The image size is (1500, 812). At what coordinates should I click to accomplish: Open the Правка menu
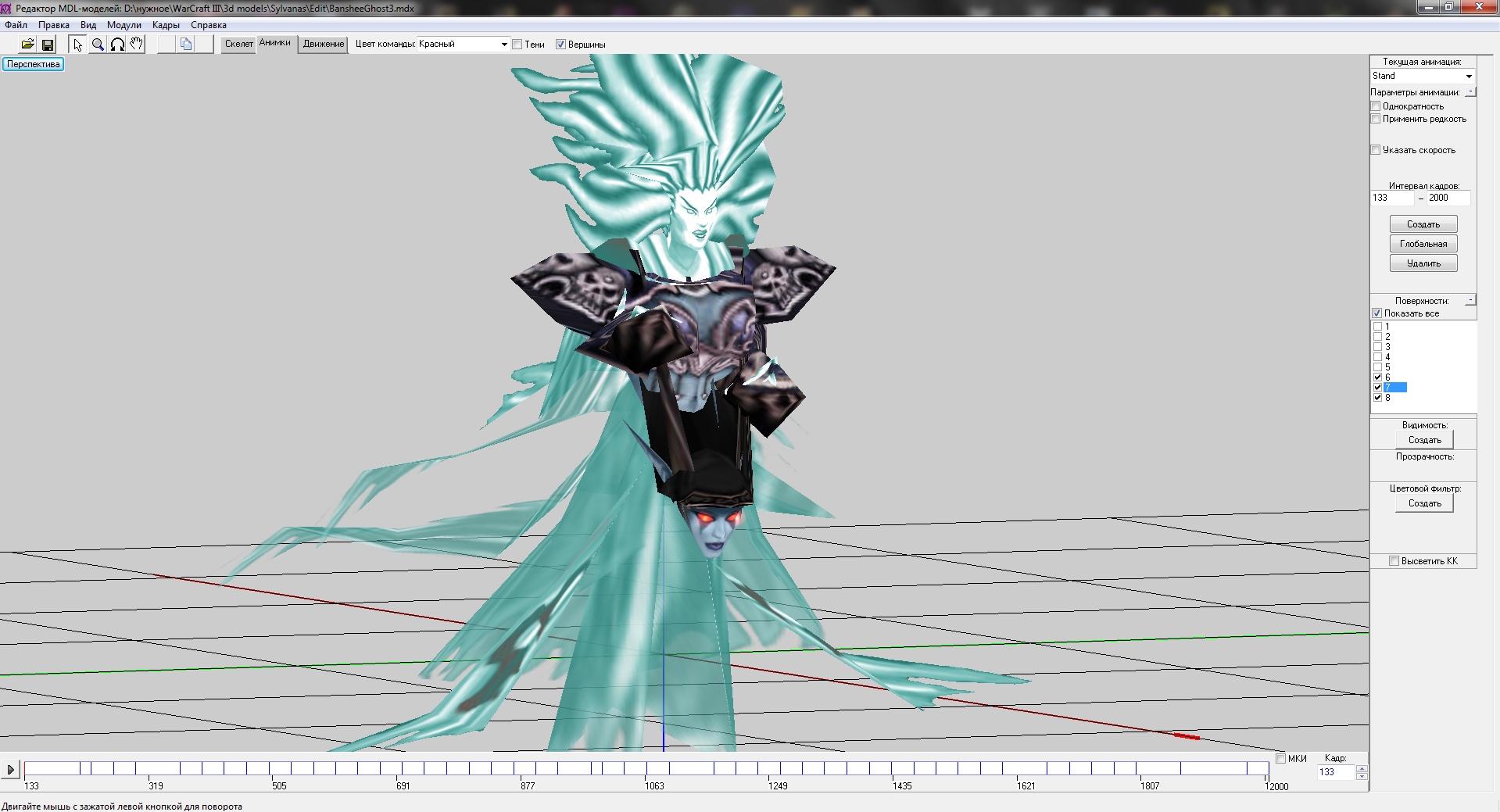[54, 25]
